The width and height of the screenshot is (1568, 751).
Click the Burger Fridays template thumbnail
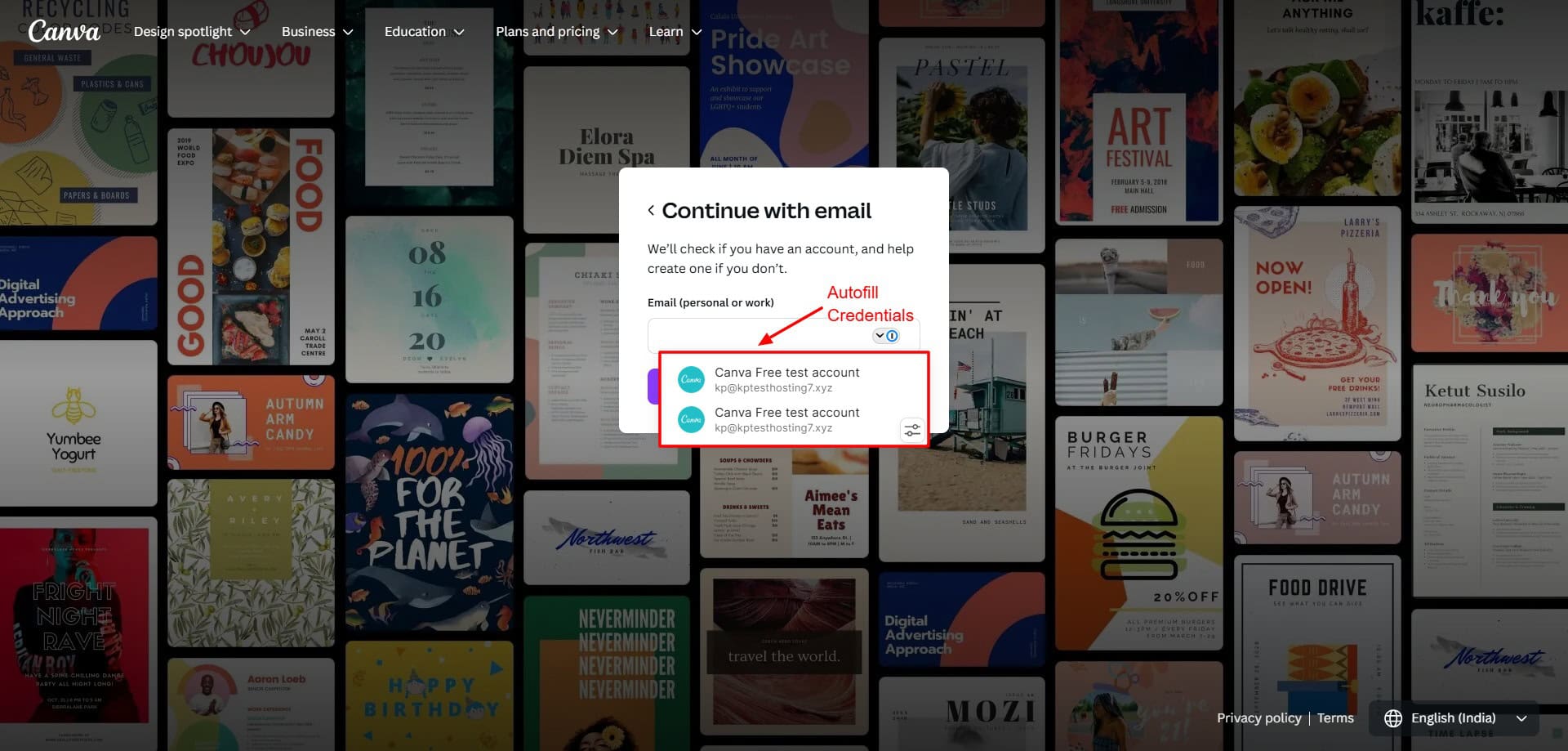(x=1138, y=533)
